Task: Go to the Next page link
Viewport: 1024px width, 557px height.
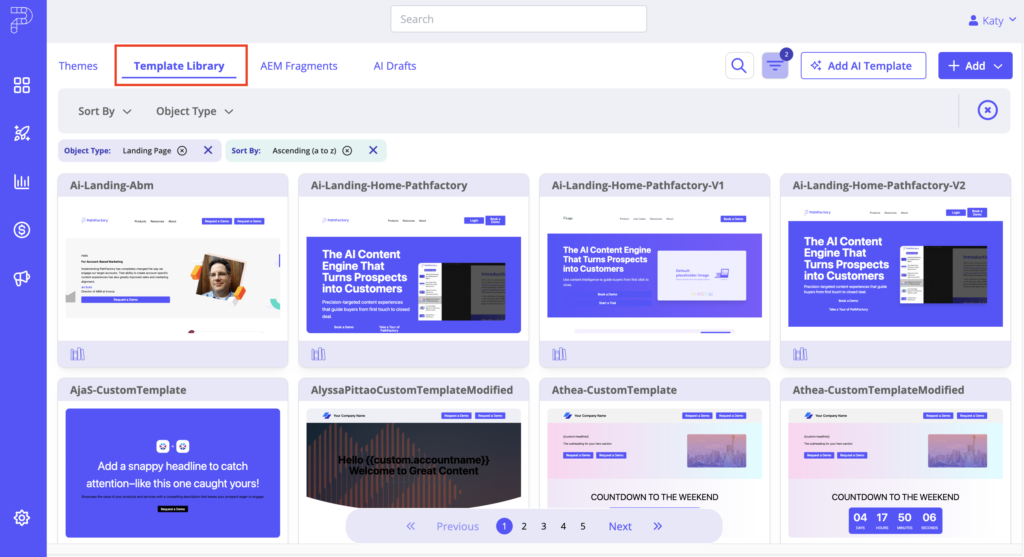Action: click(620, 526)
